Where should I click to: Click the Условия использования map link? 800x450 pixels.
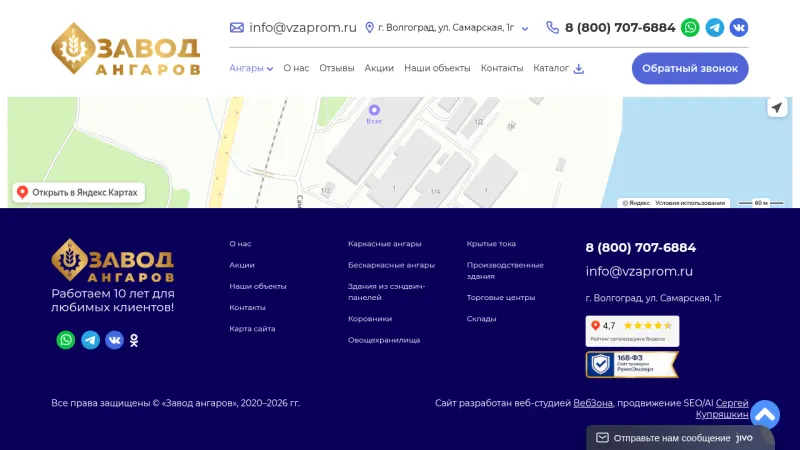pos(690,203)
